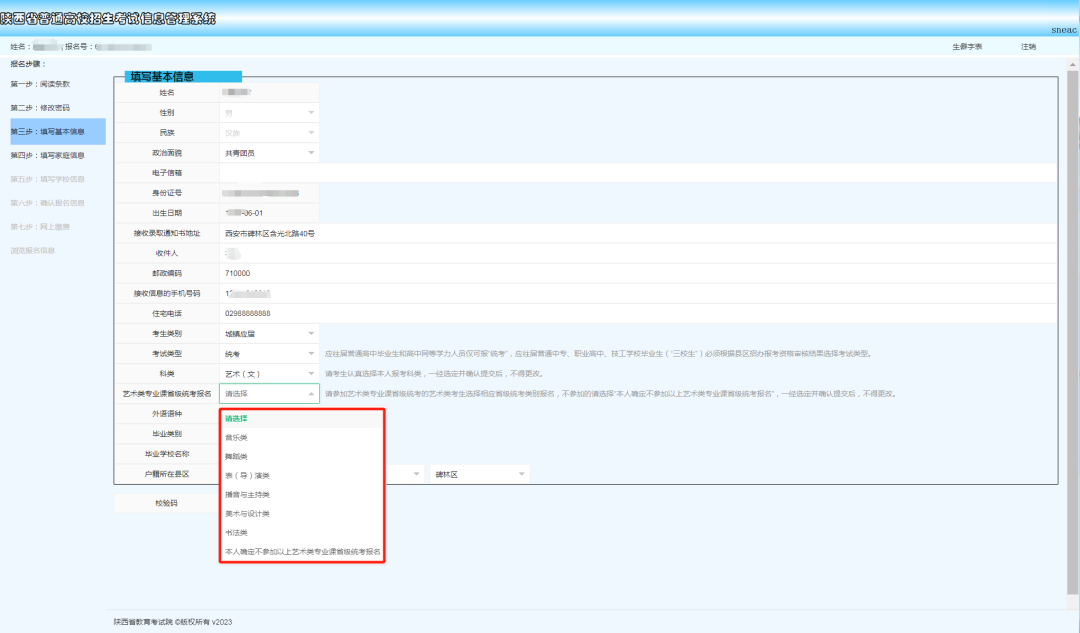The image size is (1080, 633).
Task: Collapse the 艺术类专业课省级统考报名 dropdown arrow
Action: click(311, 393)
